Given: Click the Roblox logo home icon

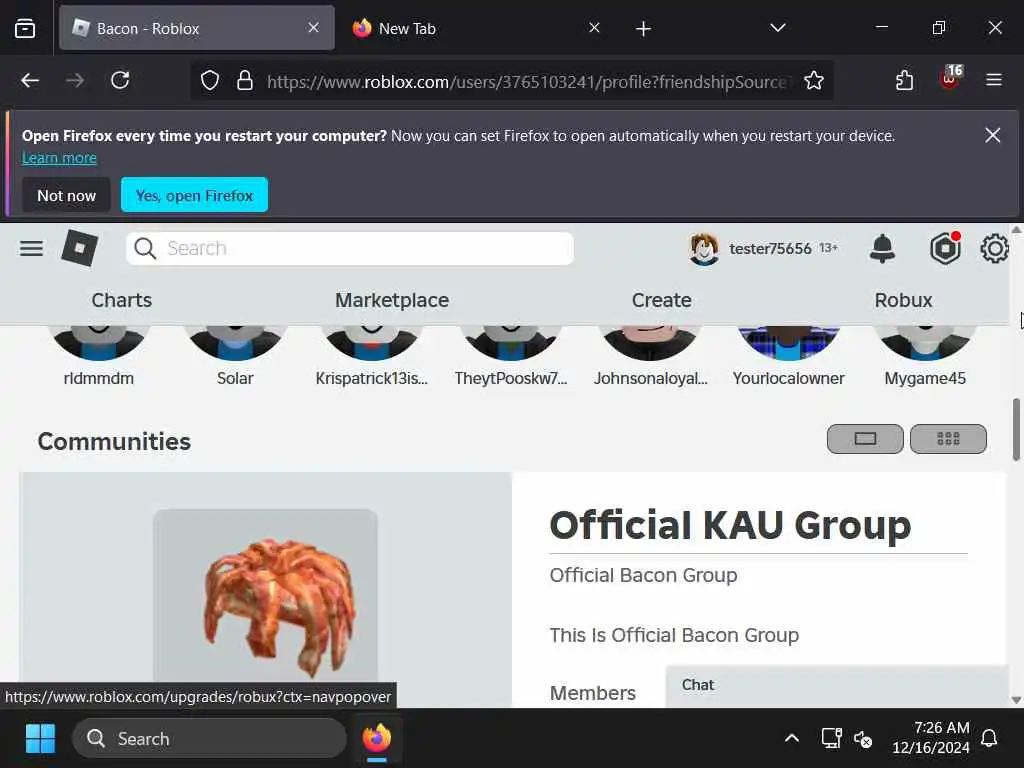Looking at the screenshot, I should tap(80, 248).
